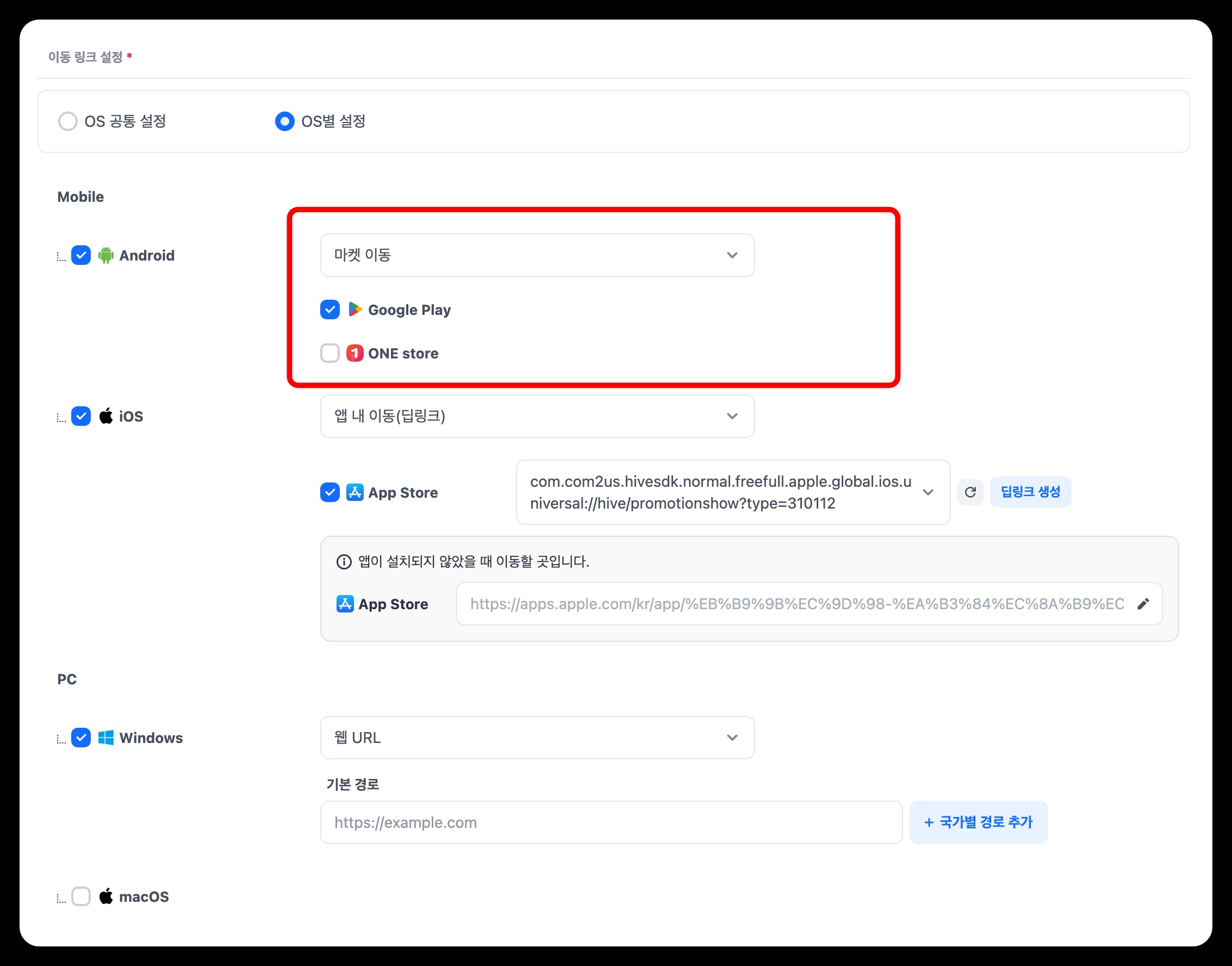The width and height of the screenshot is (1232, 966).
Task: Click the 국가별 경로 추가 button
Action: [978, 822]
